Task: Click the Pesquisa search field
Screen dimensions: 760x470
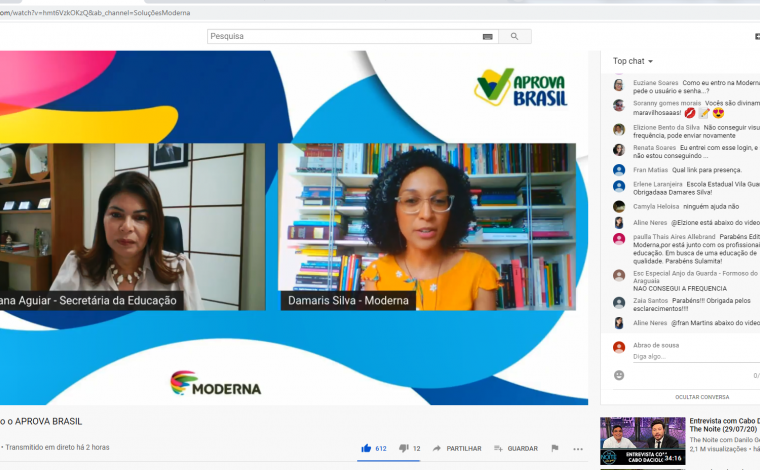Action: 340,36
